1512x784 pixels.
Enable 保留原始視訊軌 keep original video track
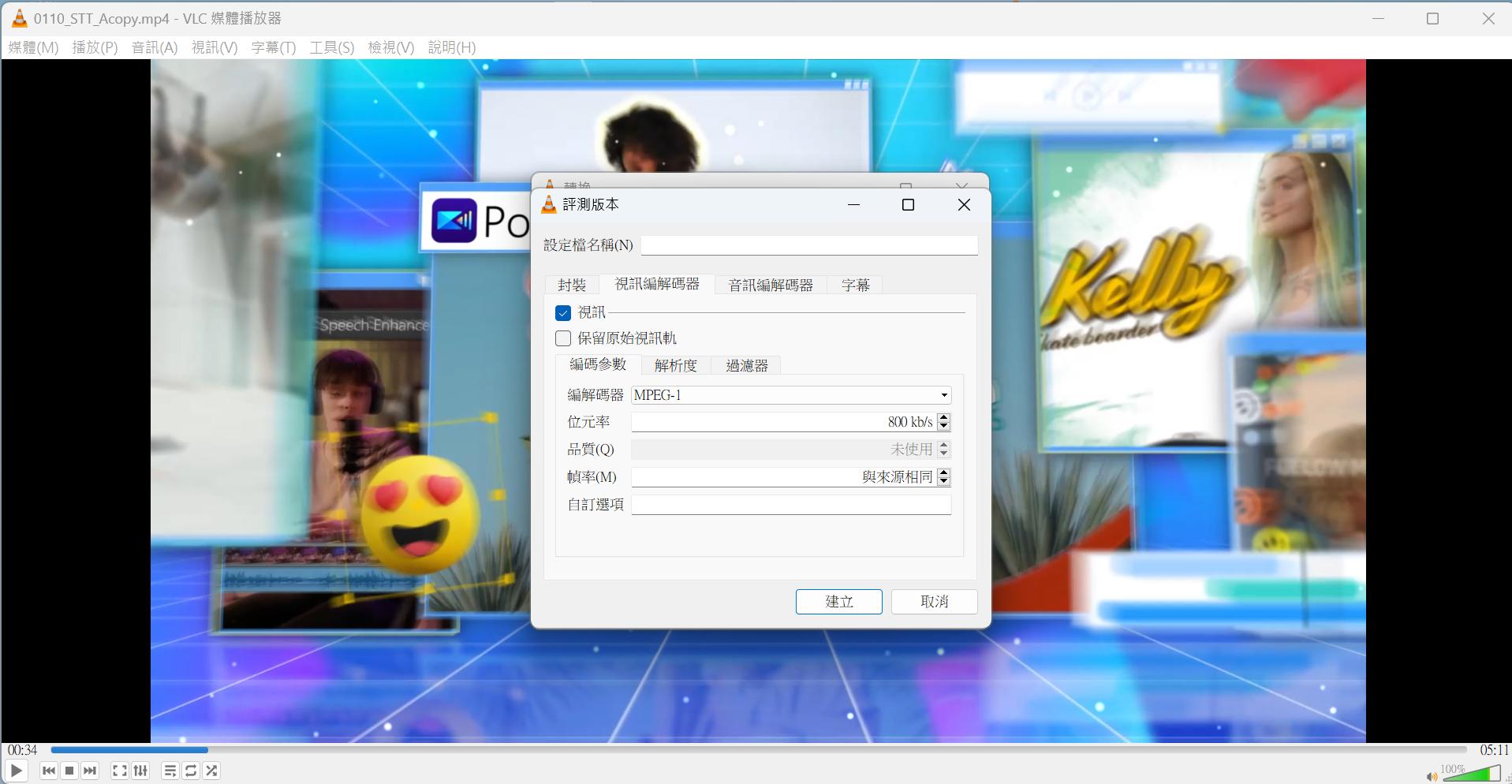point(562,338)
